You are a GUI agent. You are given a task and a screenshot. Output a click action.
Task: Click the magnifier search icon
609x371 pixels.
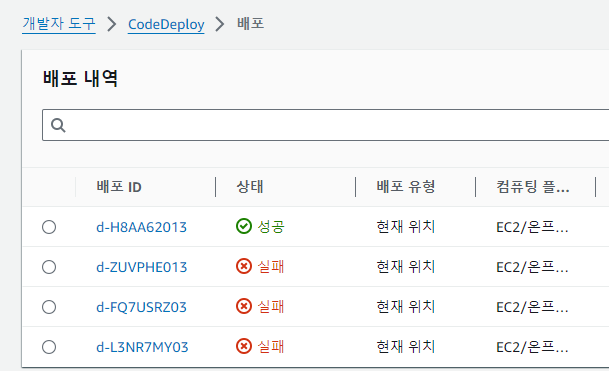pos(58,125)
